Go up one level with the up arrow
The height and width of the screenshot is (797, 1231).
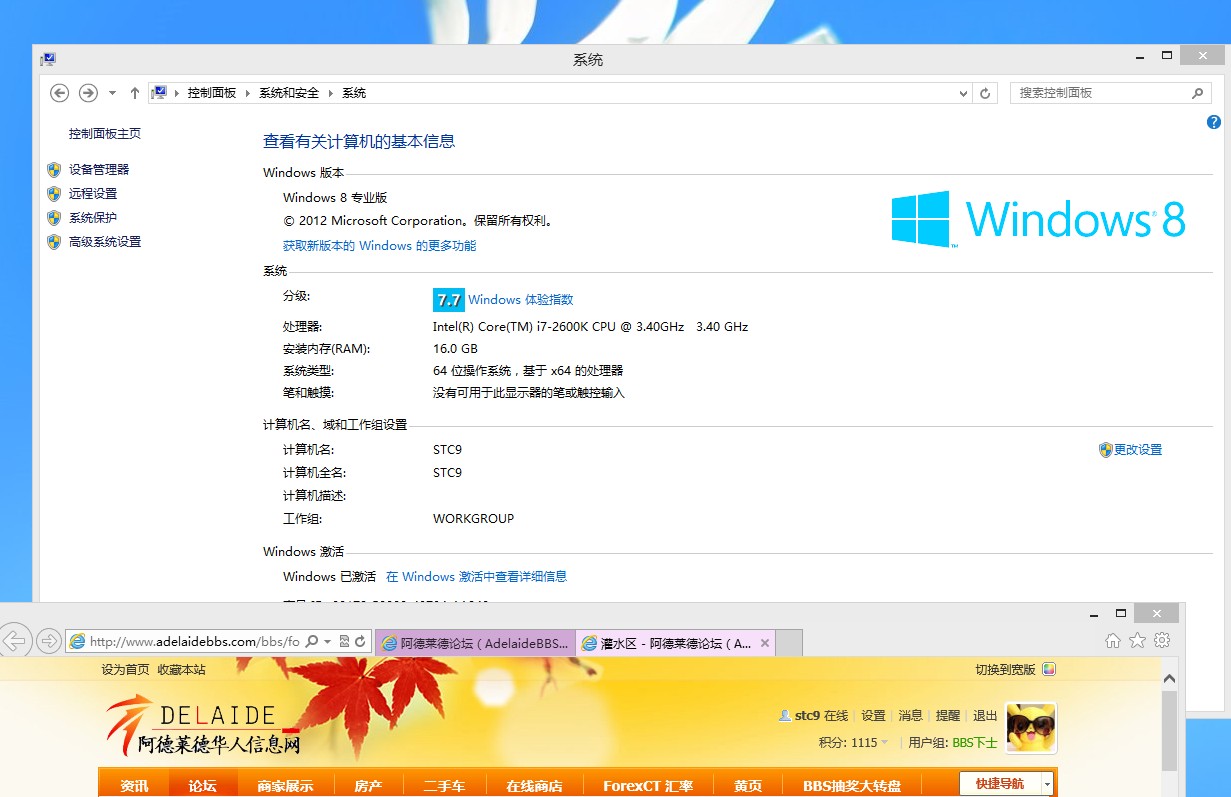point(135,93)
